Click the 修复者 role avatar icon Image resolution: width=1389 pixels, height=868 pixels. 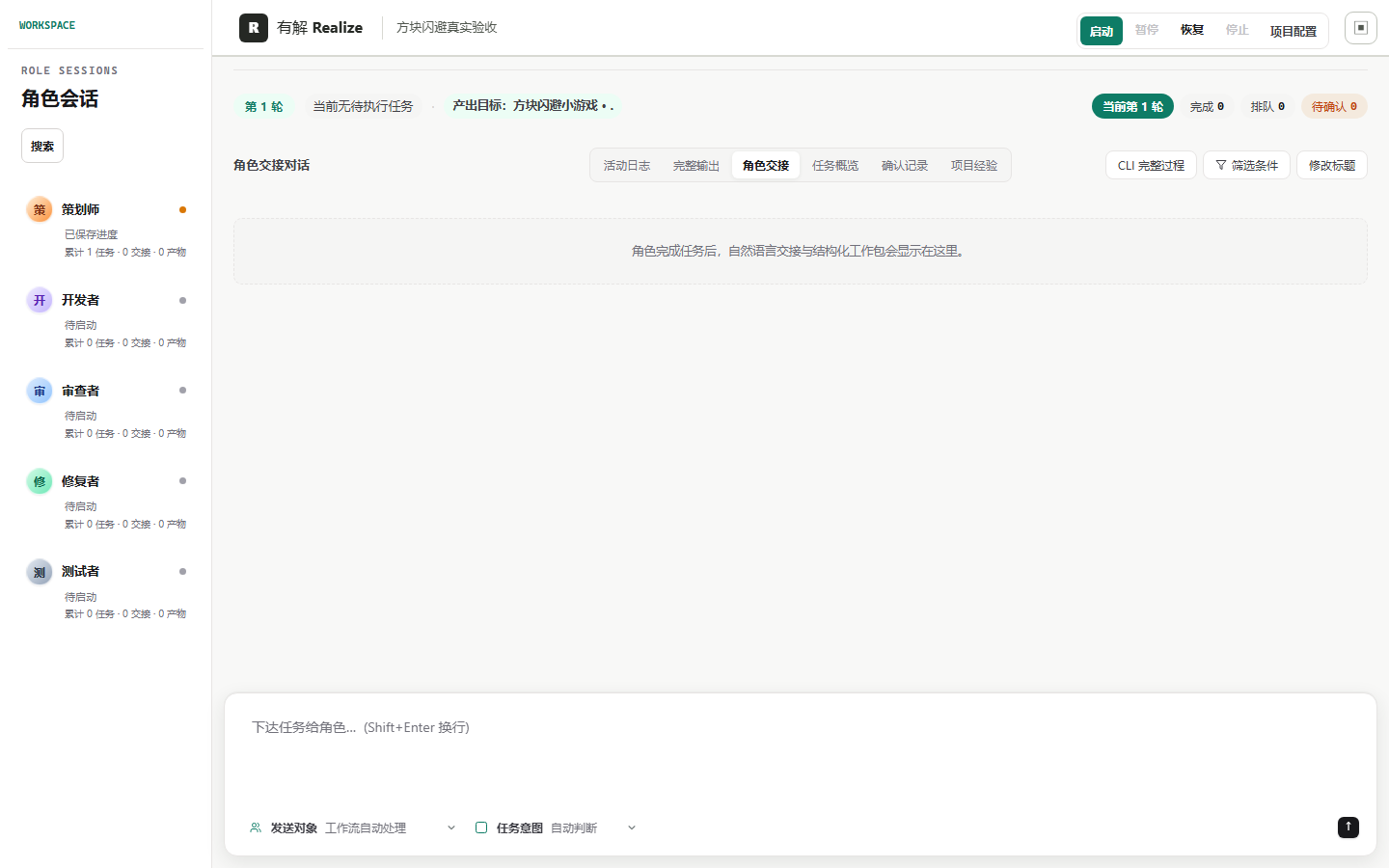click(x=40, y=481)
